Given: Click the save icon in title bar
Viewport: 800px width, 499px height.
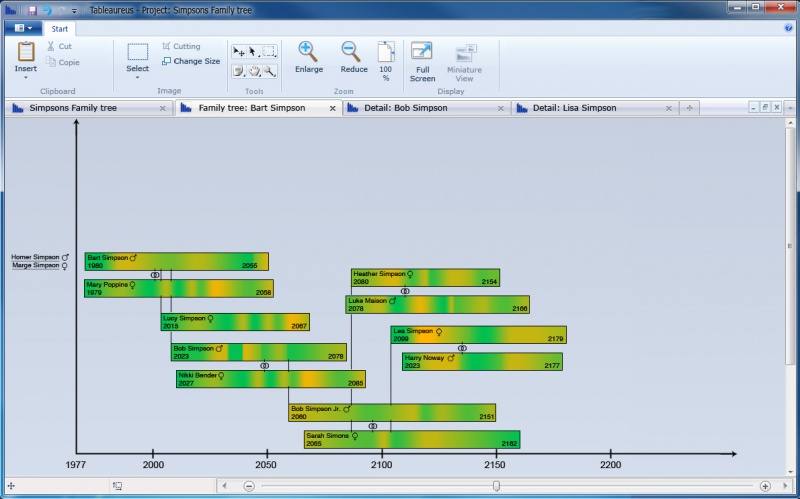Looking at the screenshot, I should coord(32,9).
